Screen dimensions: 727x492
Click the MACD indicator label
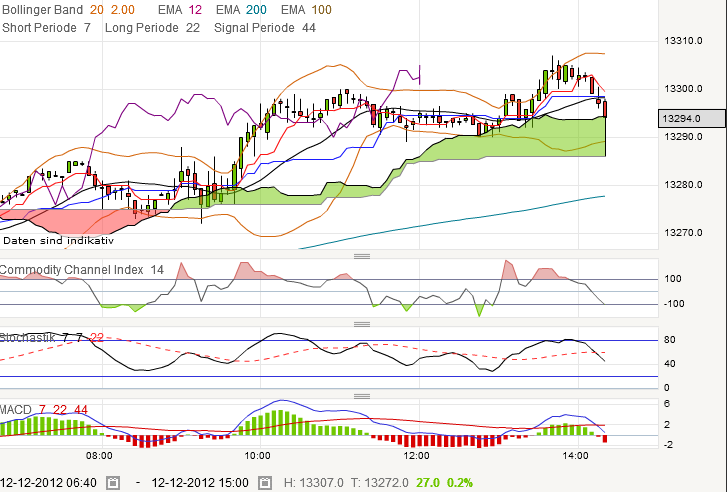click(16, 410)
